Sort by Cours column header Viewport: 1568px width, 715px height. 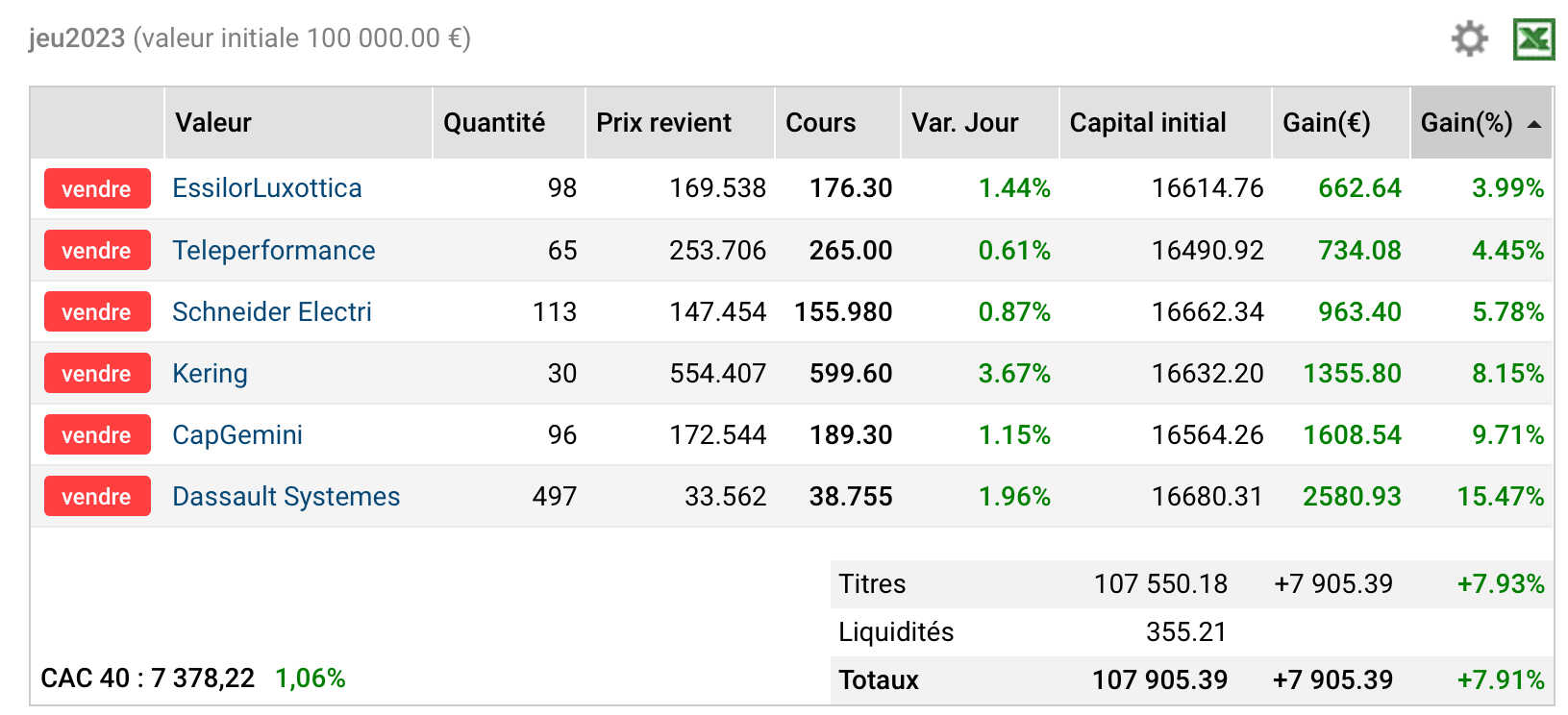pos(820,123)
